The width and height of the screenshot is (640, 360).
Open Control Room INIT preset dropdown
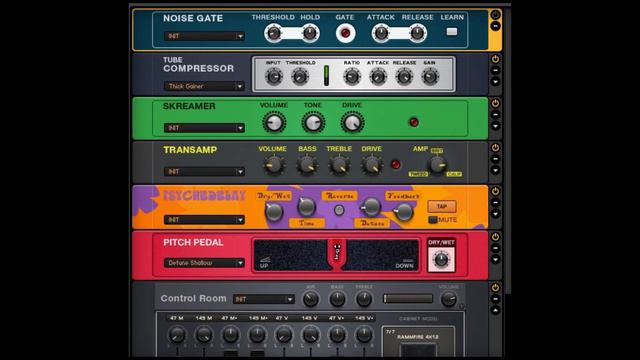coord(263,299)
